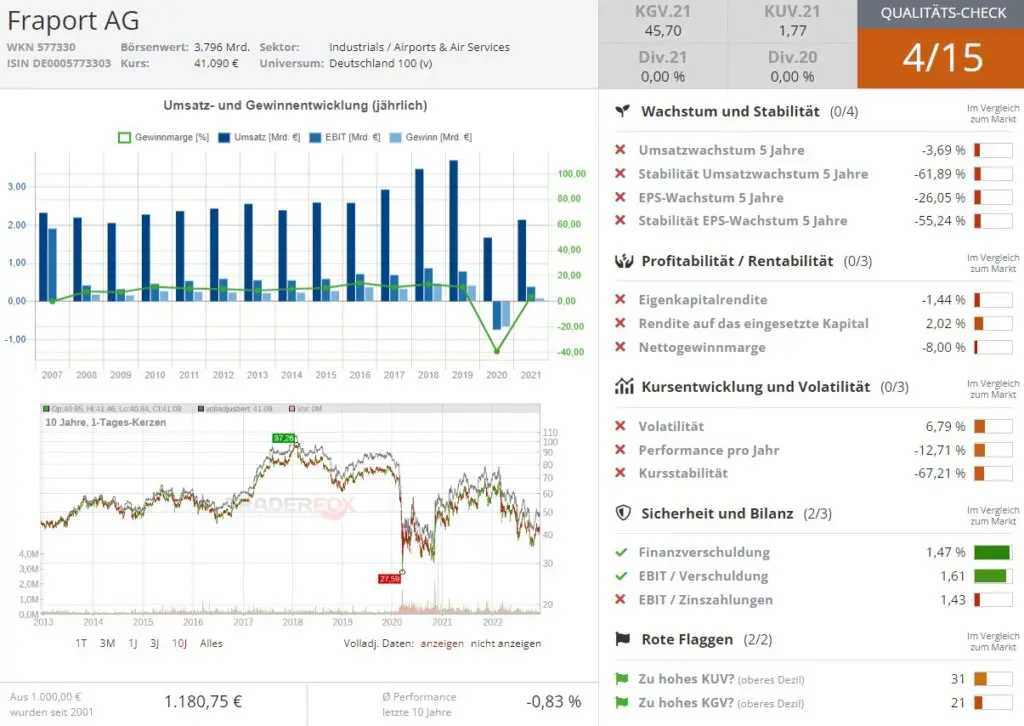The width and height of the screenshot is (1024, 726).
Task: Click the Fraport AG company title
Action: tap(73, 20)
